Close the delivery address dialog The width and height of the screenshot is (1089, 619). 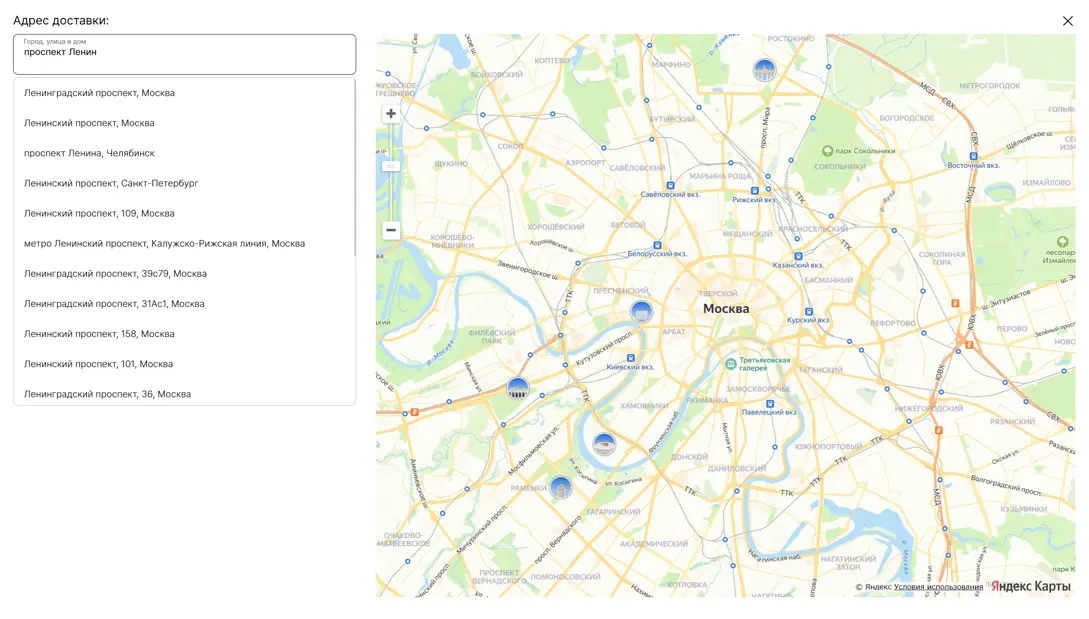point(1067,21)
